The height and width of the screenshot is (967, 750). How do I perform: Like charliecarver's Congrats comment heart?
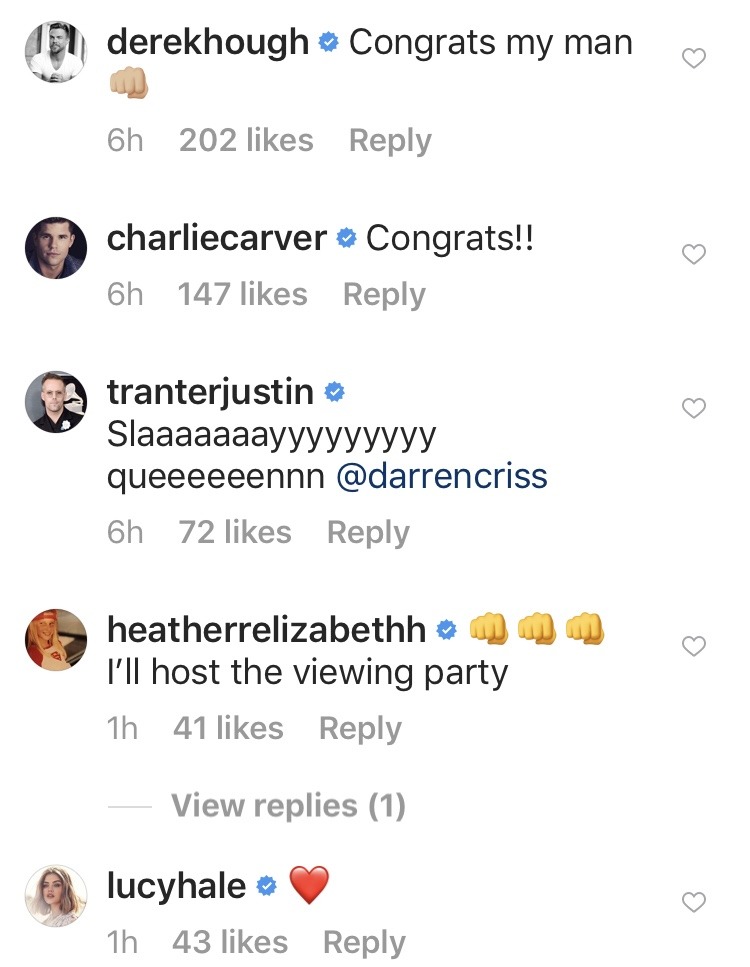pos(693,255)
